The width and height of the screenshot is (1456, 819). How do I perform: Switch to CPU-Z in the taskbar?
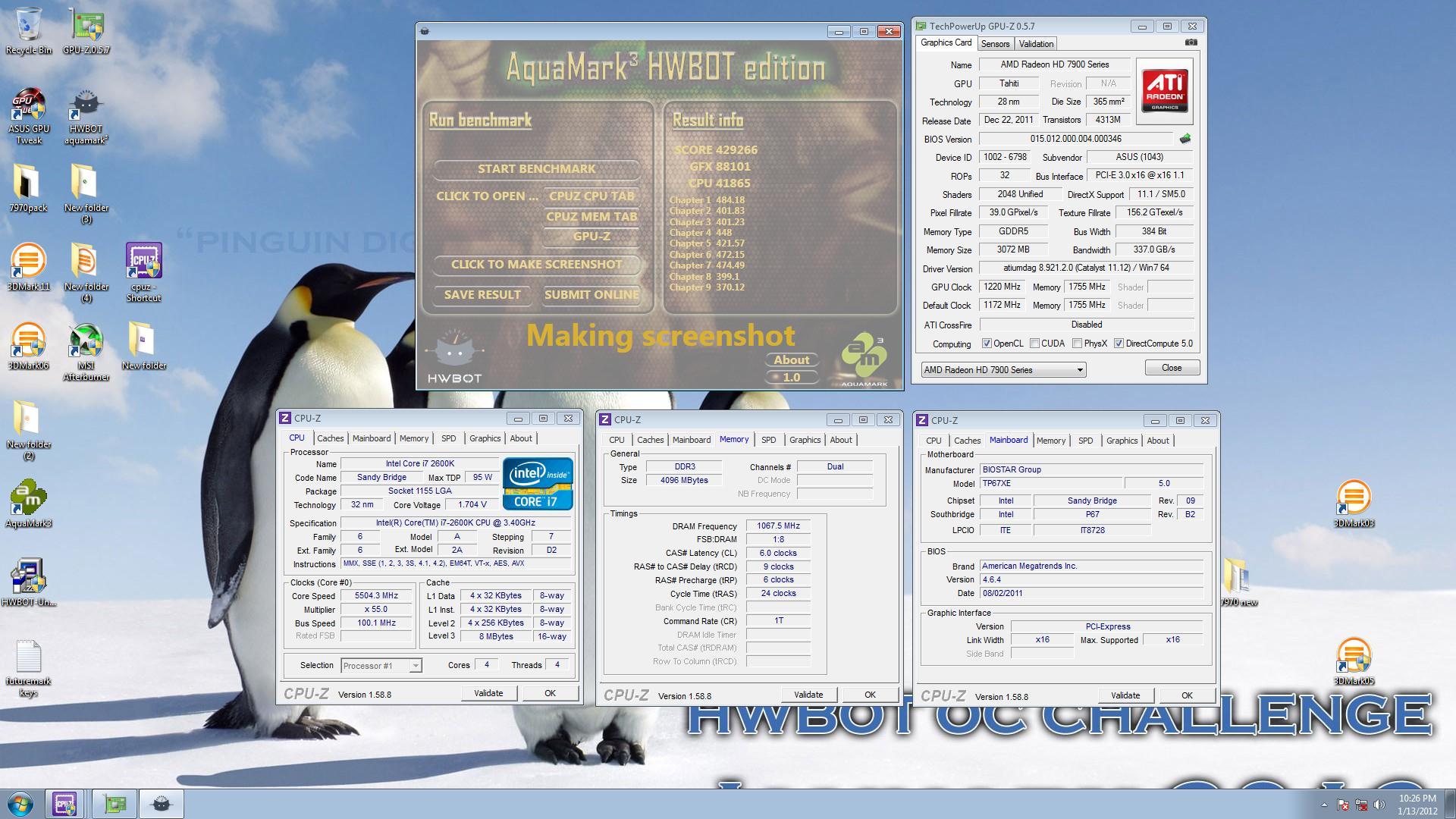click(x=64, y=804)
